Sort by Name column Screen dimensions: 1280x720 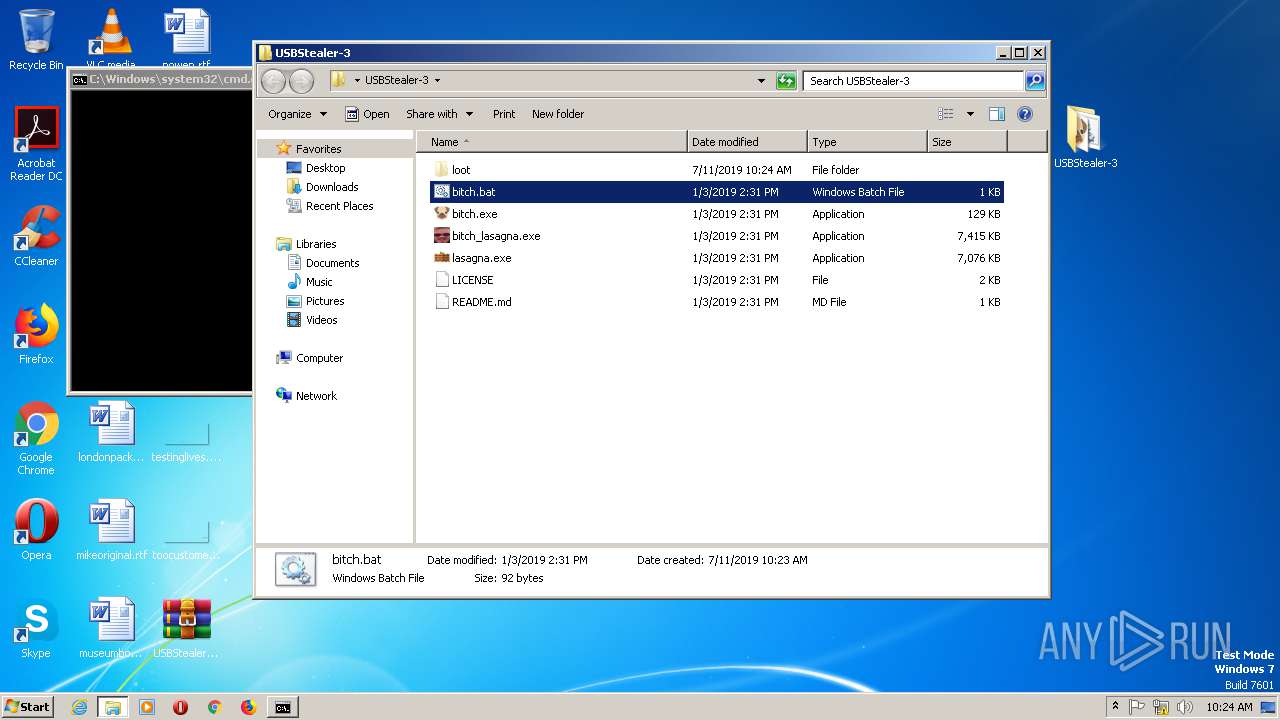(552, 142)
